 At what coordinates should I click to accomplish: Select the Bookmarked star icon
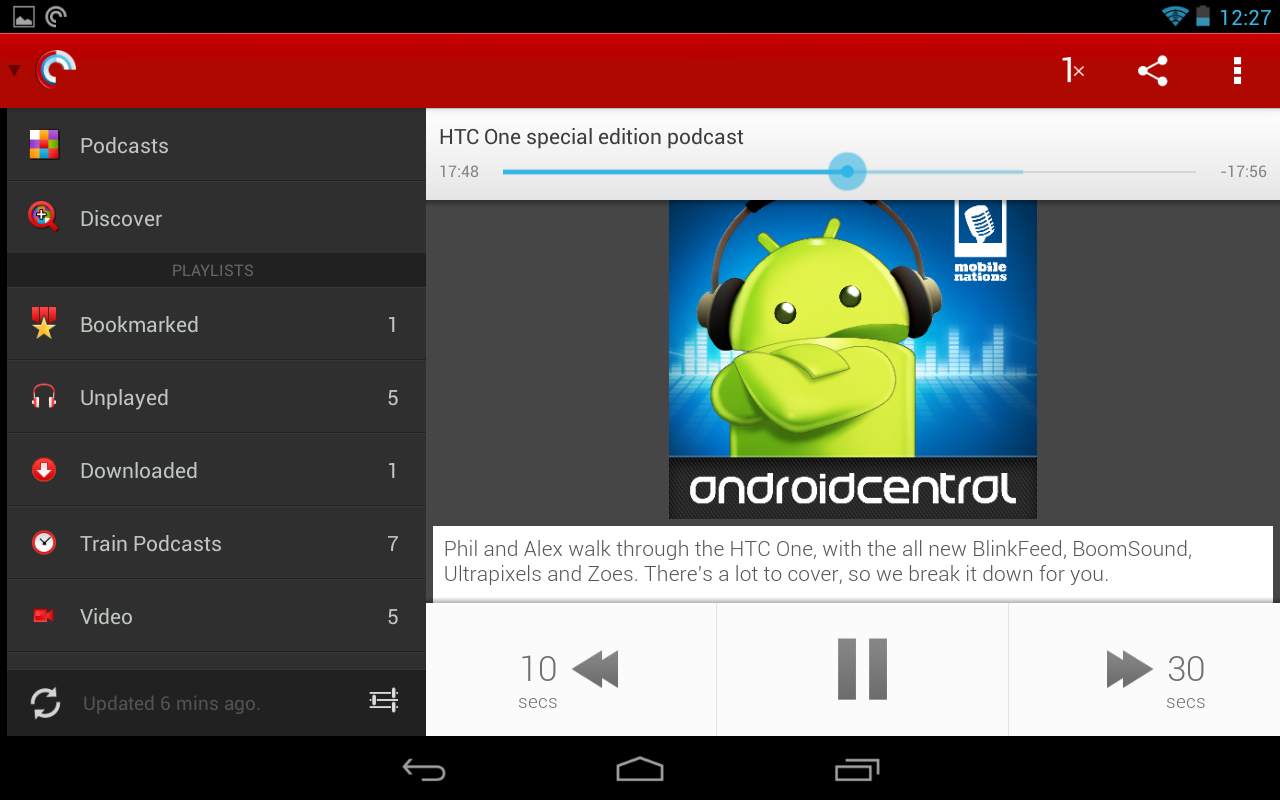[44, 323]
